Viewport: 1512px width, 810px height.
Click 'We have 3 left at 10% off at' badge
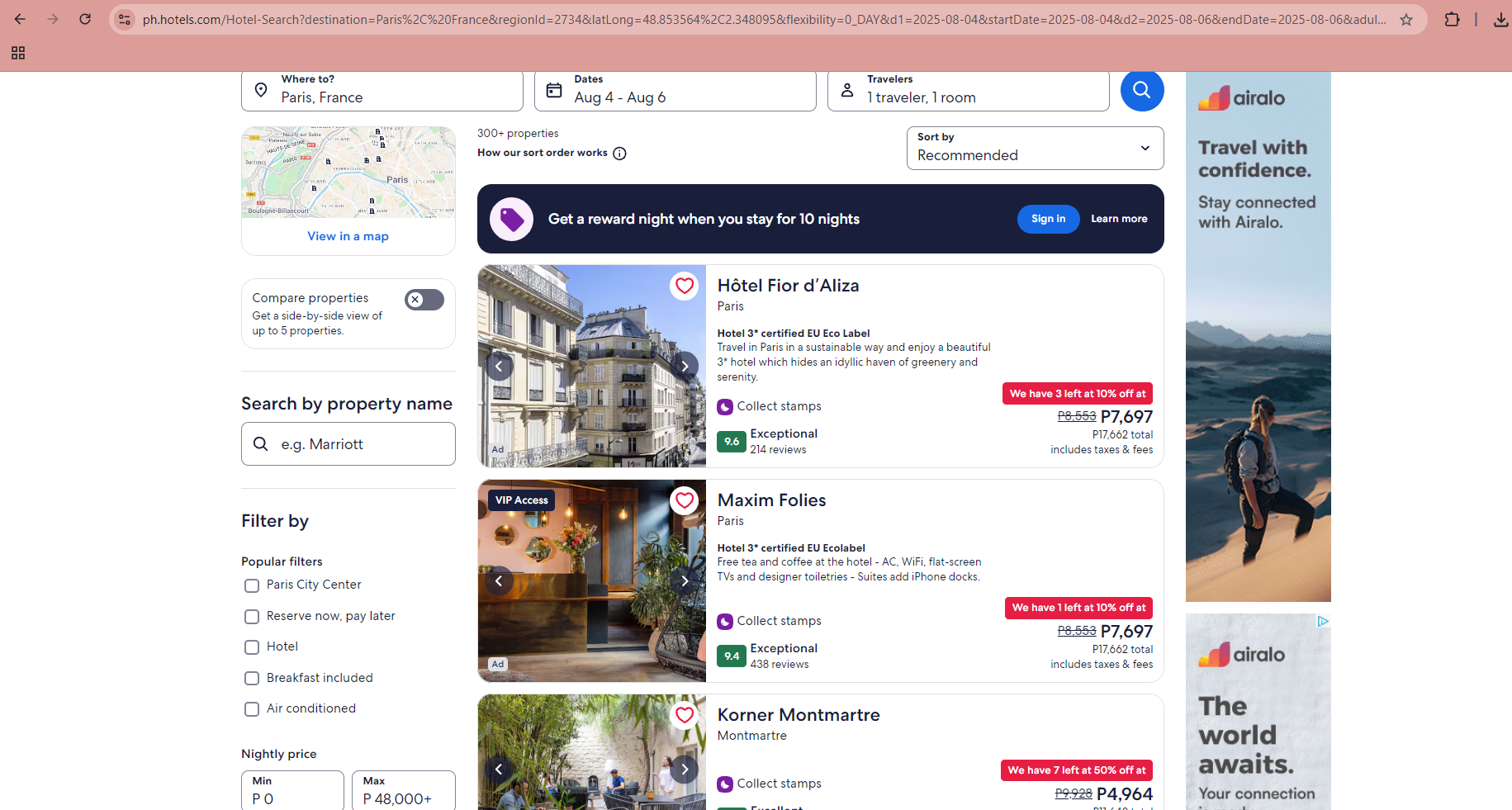(x=1078, y=394)
